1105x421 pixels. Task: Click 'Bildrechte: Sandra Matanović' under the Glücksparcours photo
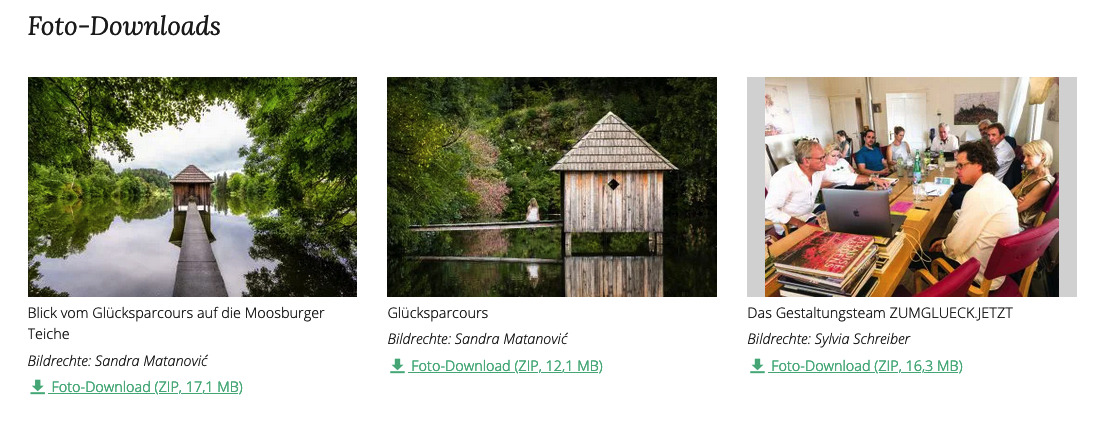point(478,339)
